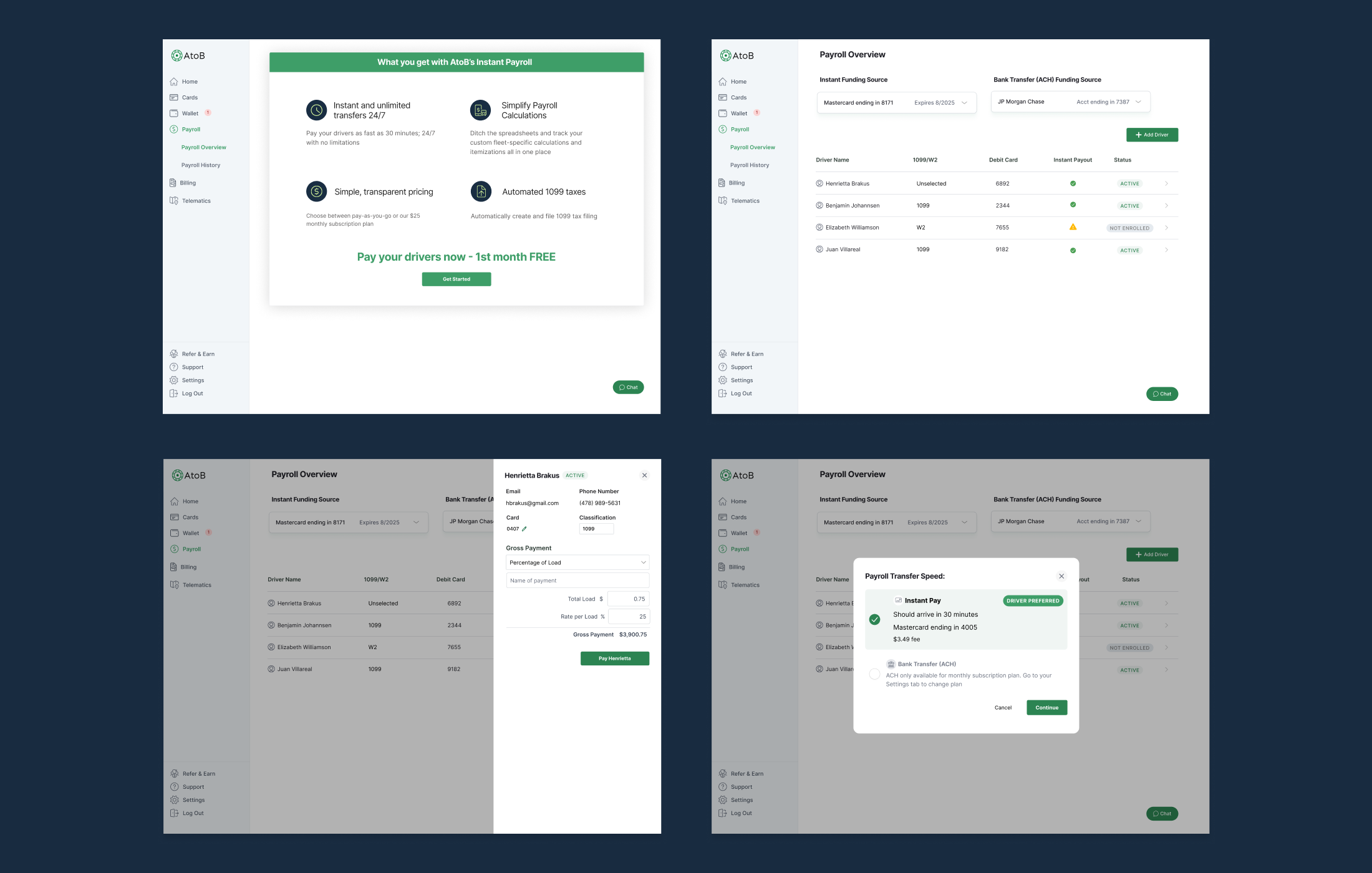
Task: Click the warning icon on Elizabeth Williamson's row
Action: [1073, 227]
